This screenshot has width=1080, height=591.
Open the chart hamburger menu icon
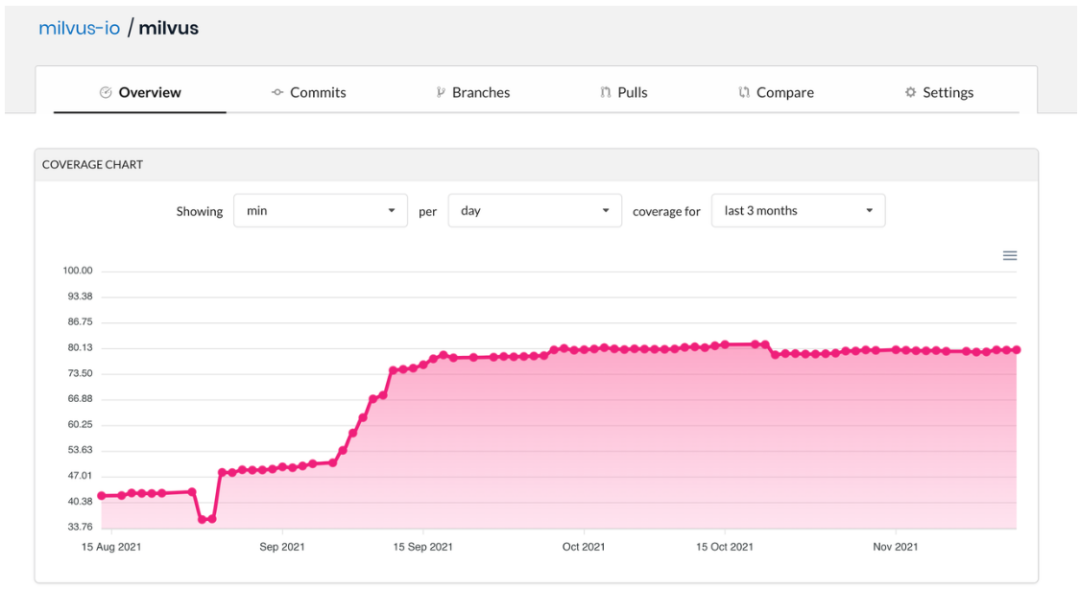coord(1010,256)
